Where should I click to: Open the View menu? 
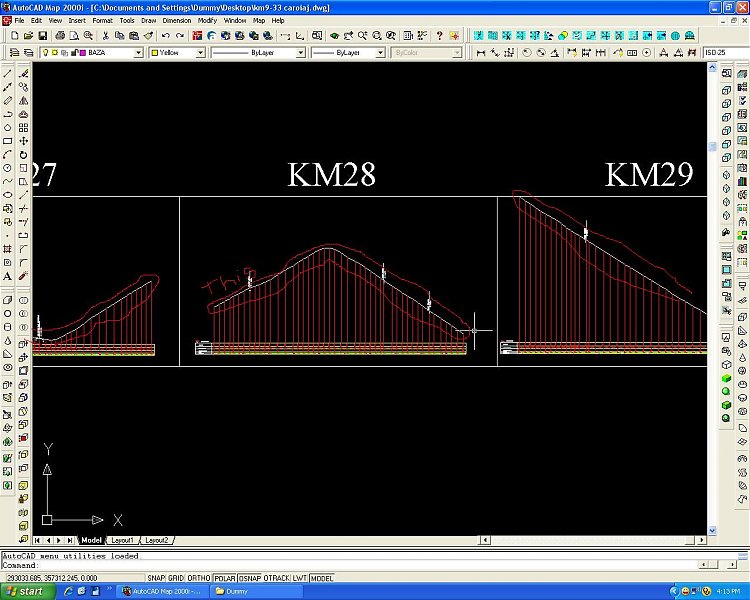(x=55, y=21)
